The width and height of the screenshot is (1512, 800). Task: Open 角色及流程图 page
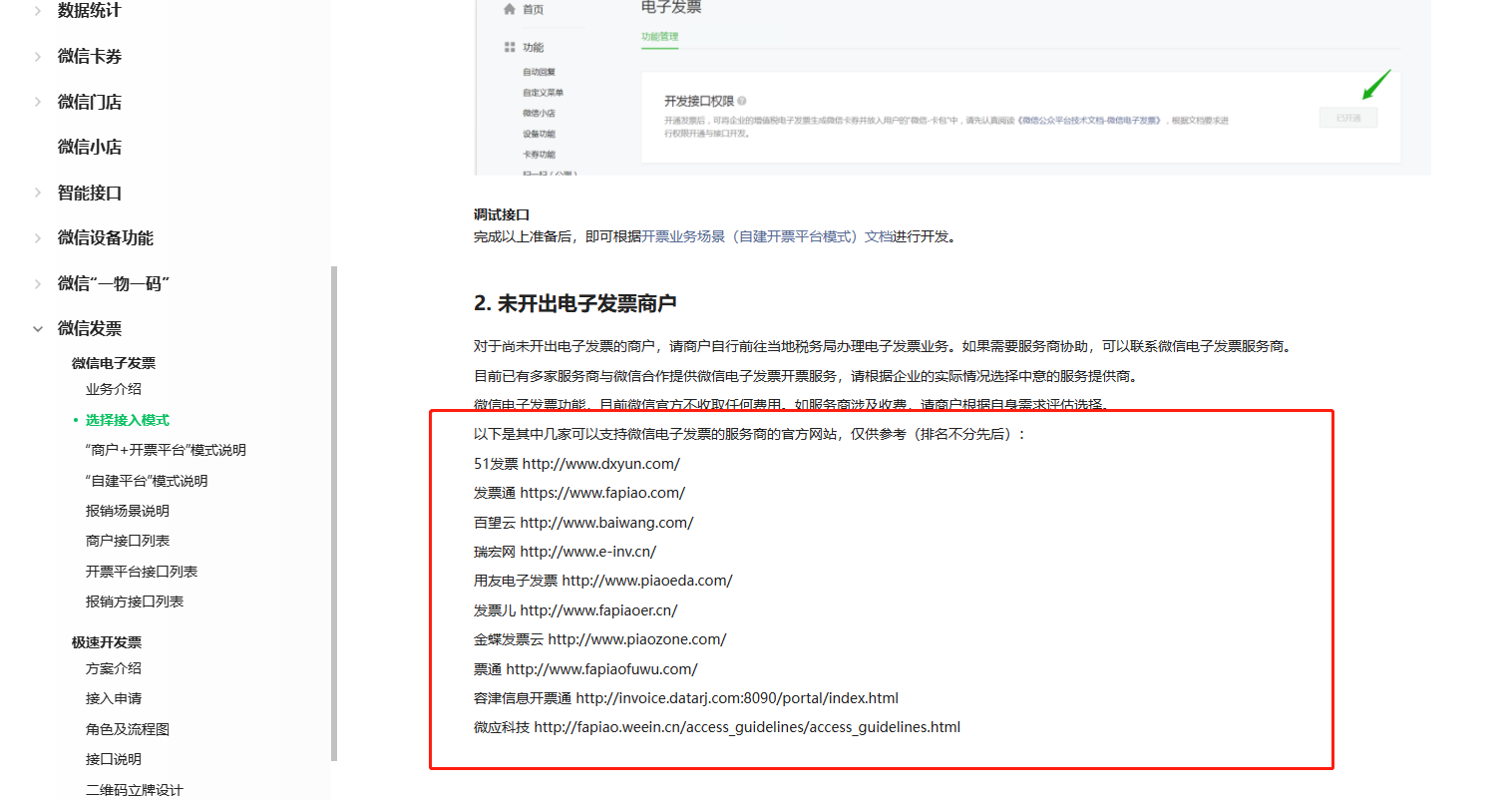128,729
